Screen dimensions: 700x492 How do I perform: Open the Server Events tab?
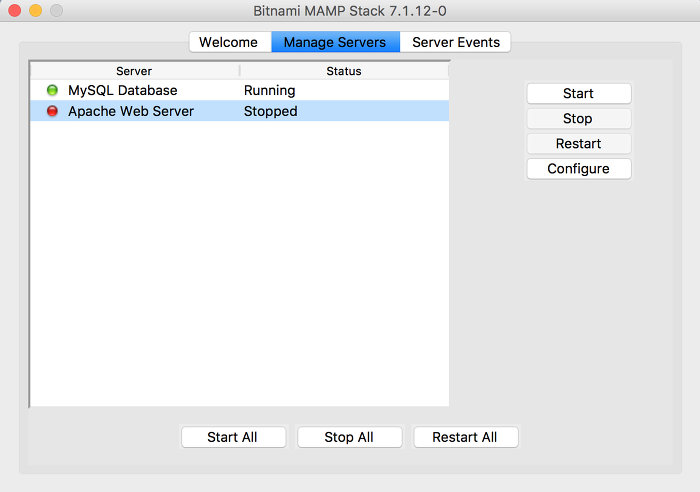point(455,42)
